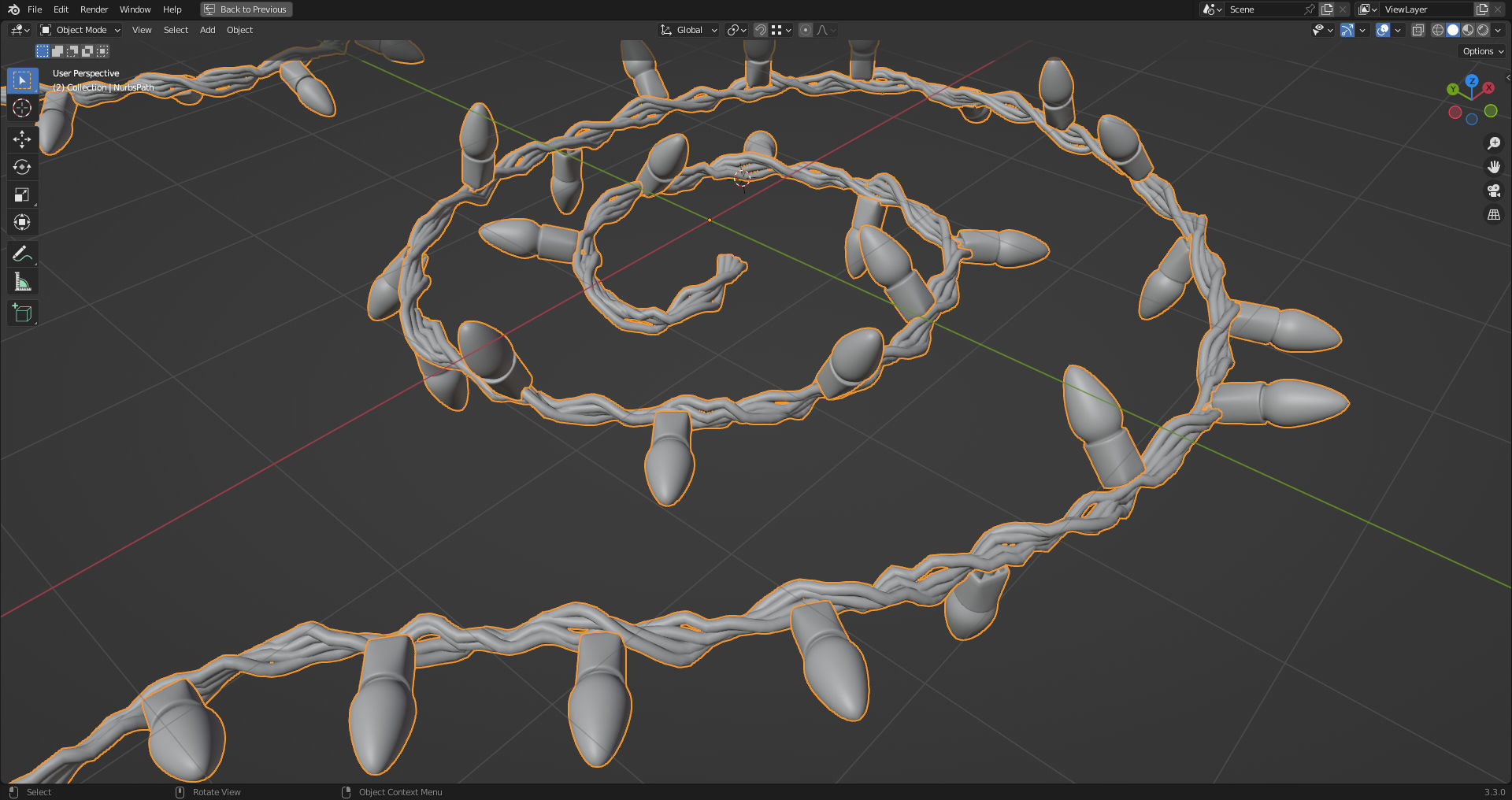The width and height of the screenshot is (1512, 800).
Task: Activate the Add Cube tool
Action: point(22,313)
